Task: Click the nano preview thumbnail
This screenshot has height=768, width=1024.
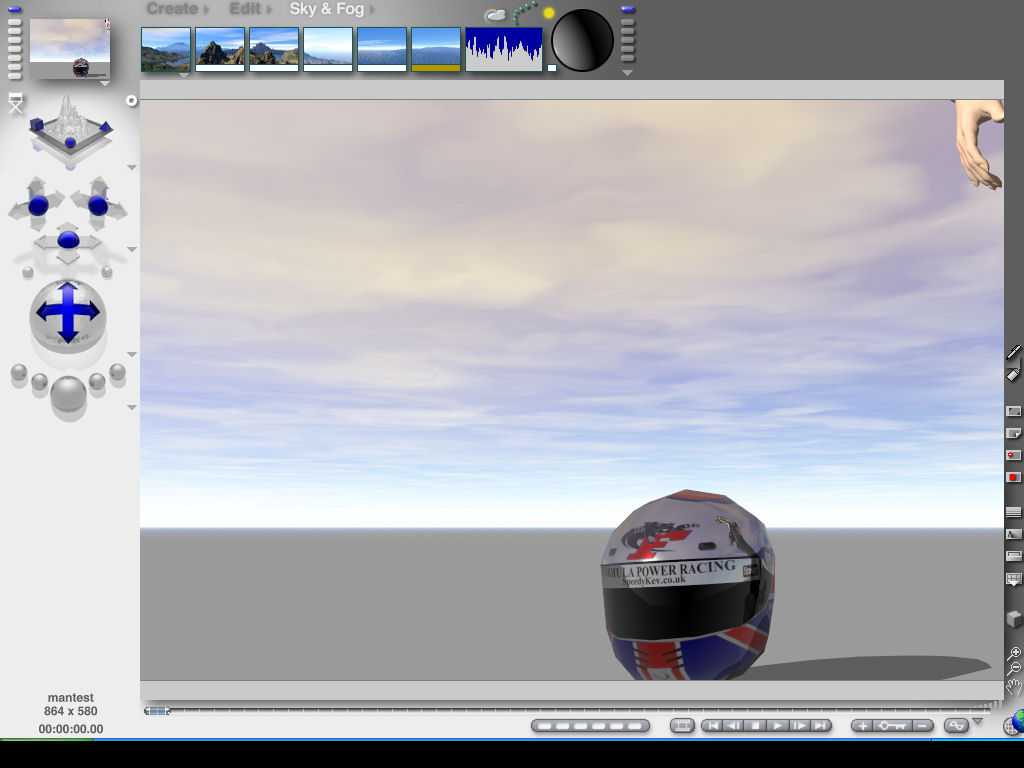Action: pos(70,48)
